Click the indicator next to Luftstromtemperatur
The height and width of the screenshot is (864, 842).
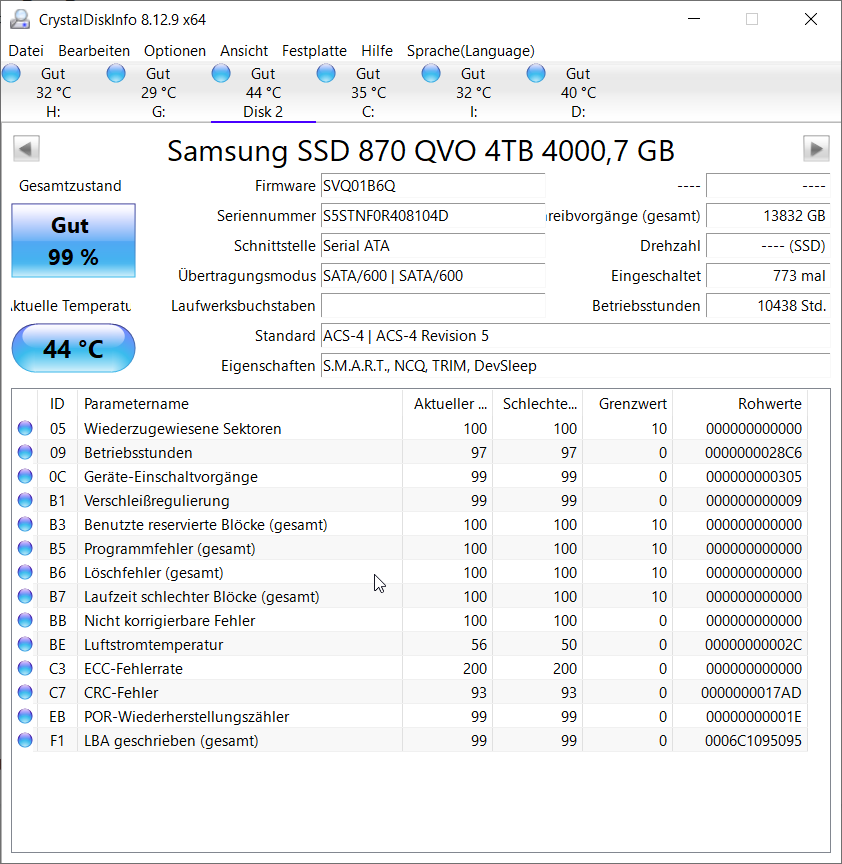click(23, 644)
